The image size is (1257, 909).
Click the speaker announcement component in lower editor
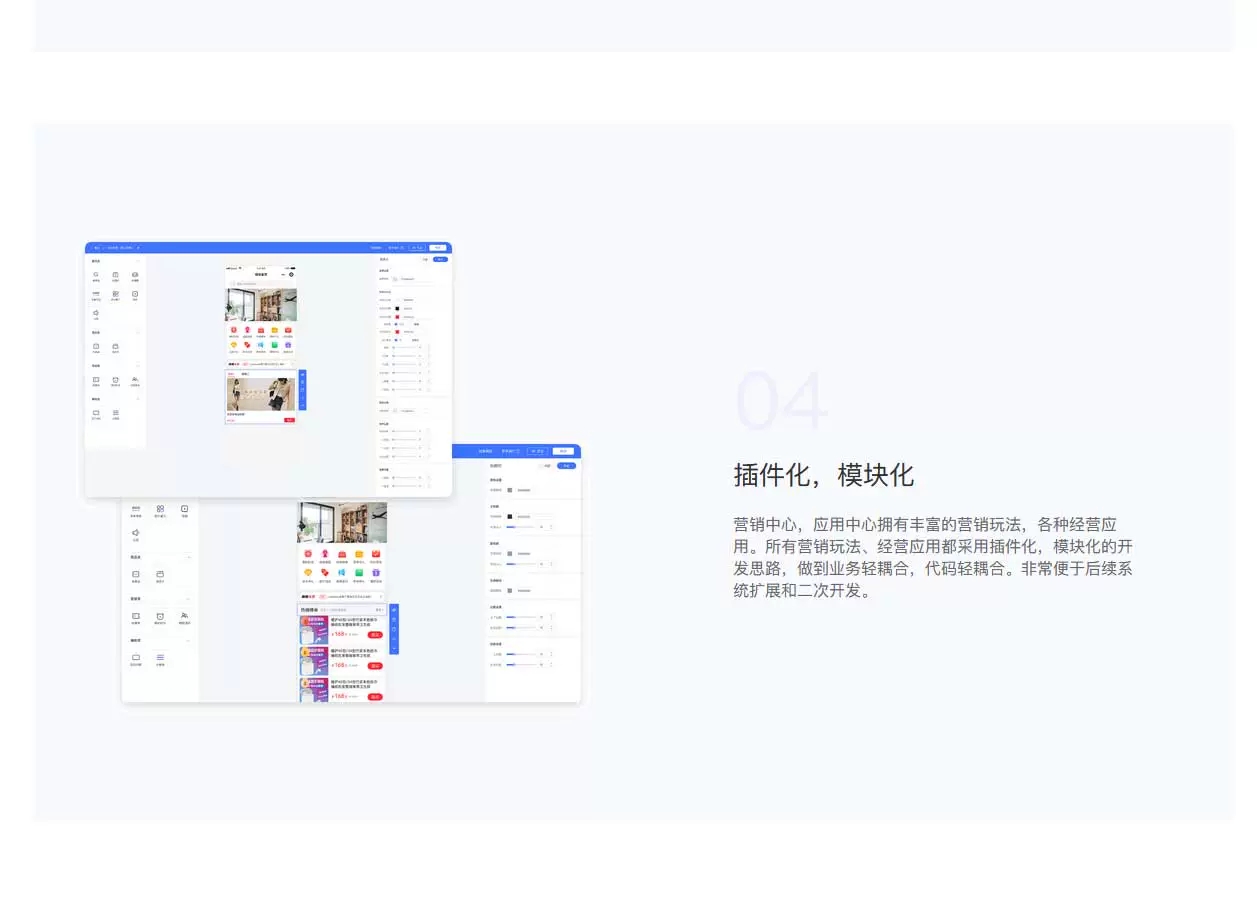(136, 535)
